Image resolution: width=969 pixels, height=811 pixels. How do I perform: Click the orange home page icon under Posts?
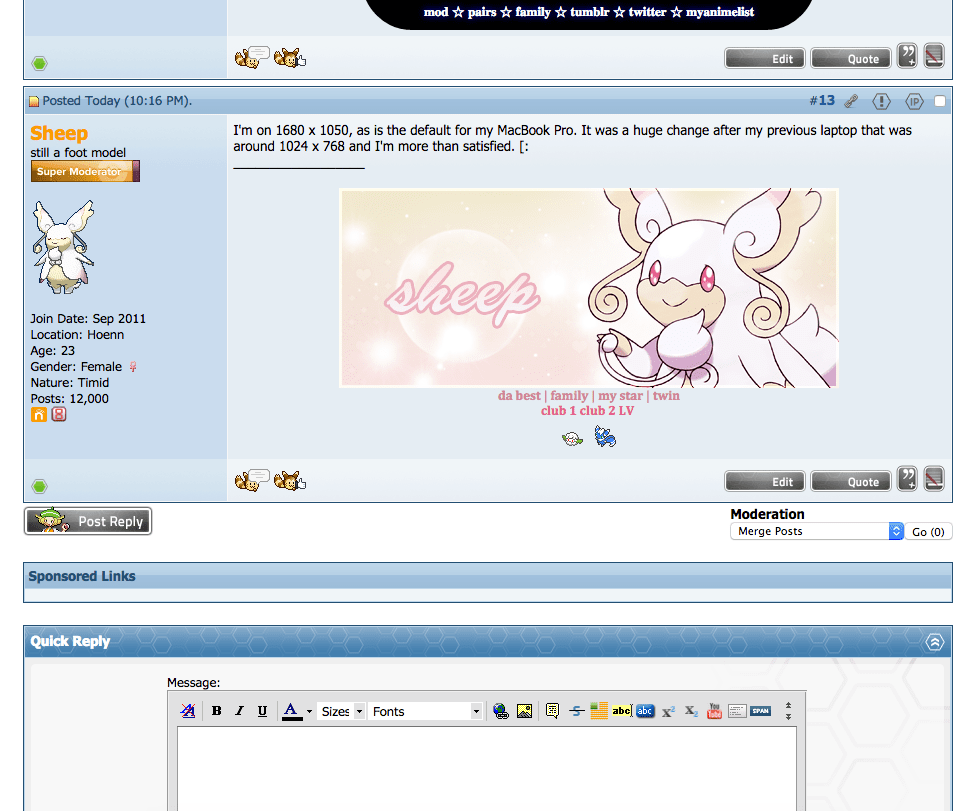tap(39, 415)
